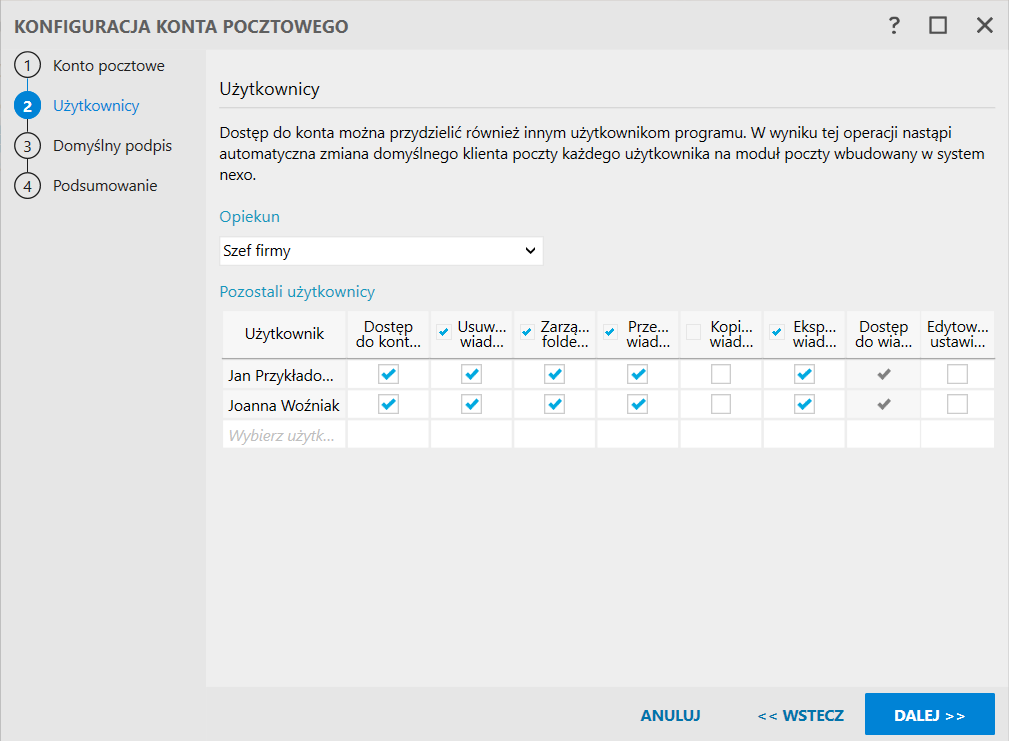Uncheck folder management for Joanna Woźniak

click(555, 405)
